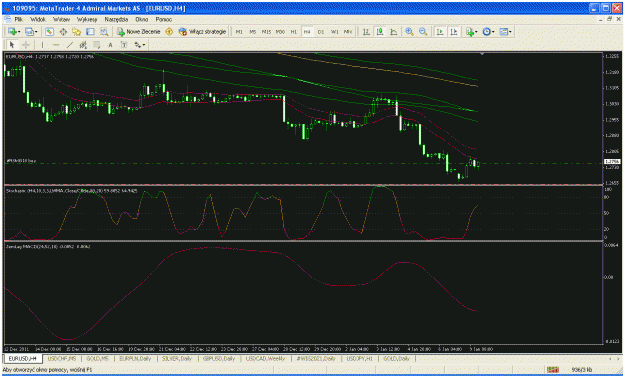625x376 pixels.
Task: Click the Templates icon
Action: [504, 31]
